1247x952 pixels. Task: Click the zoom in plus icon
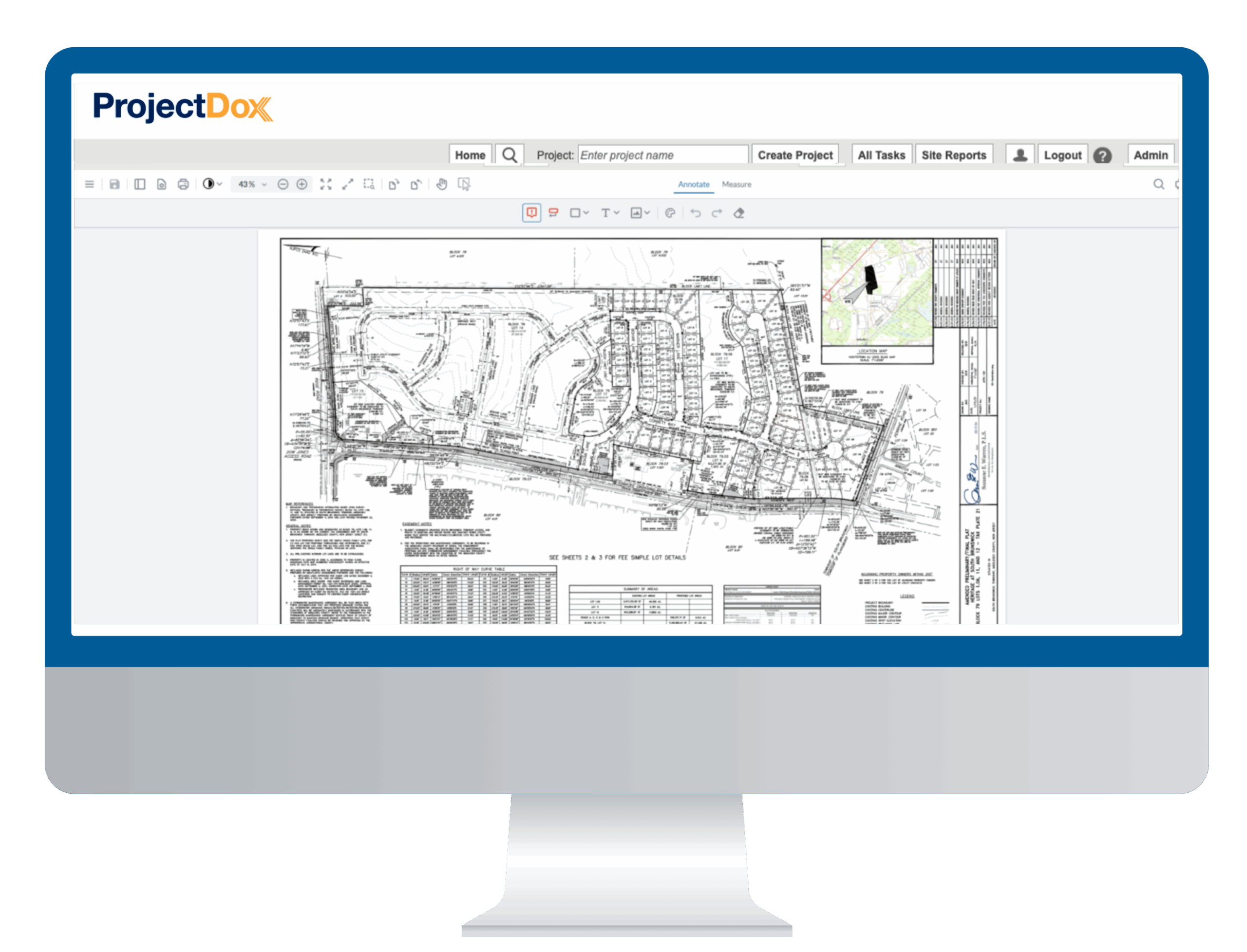[x=302, y=184]
